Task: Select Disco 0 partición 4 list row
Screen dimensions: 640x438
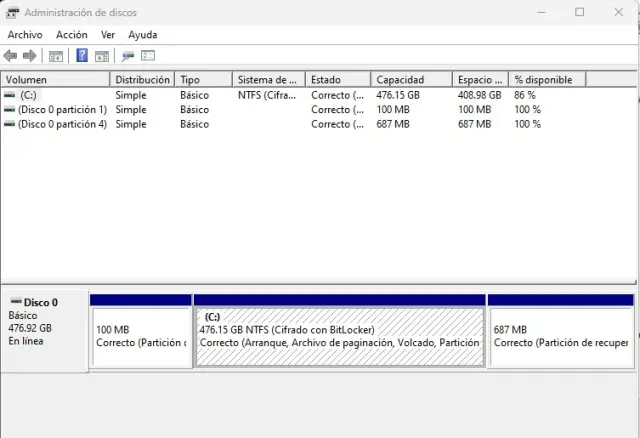Action: click(x=62, y=125)
